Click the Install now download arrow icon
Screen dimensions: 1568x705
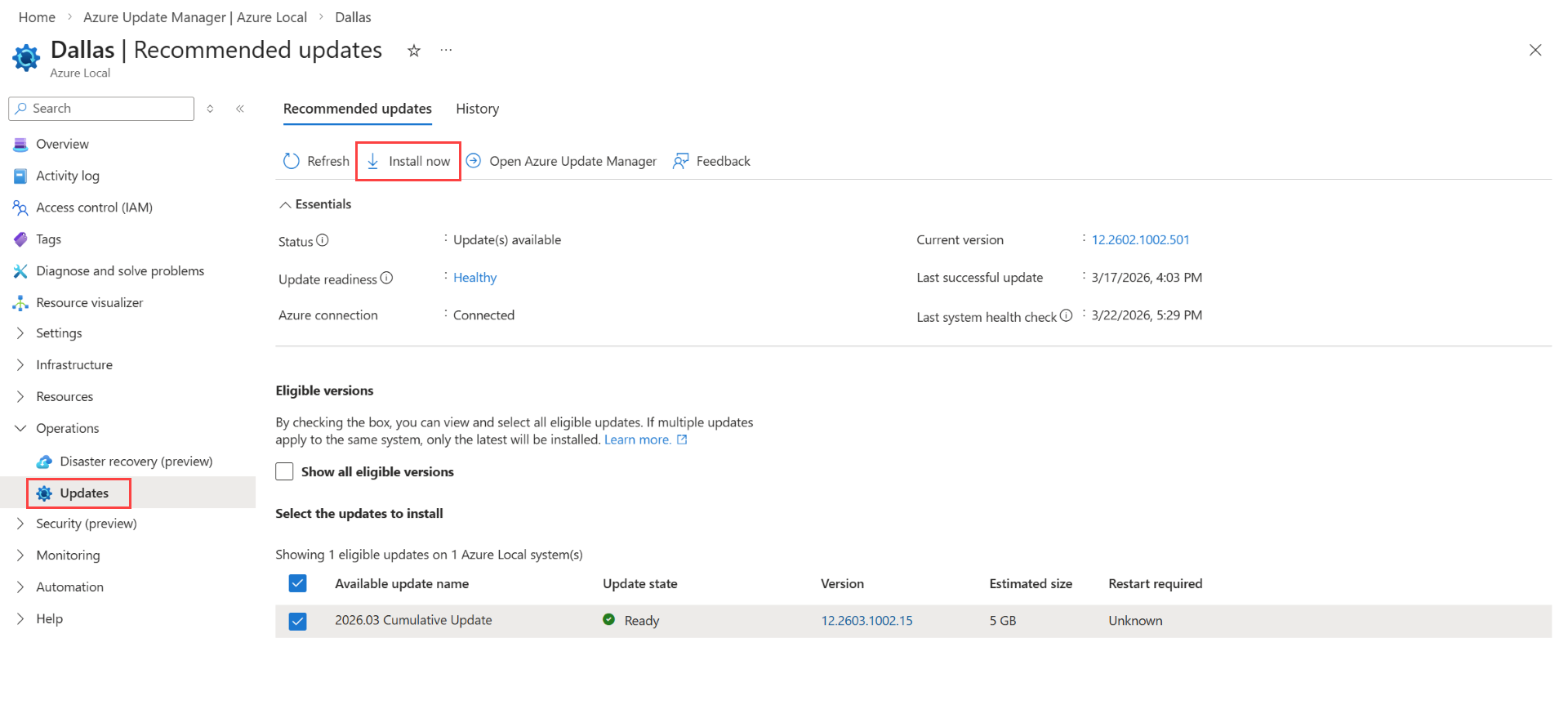tap(372, 161)
